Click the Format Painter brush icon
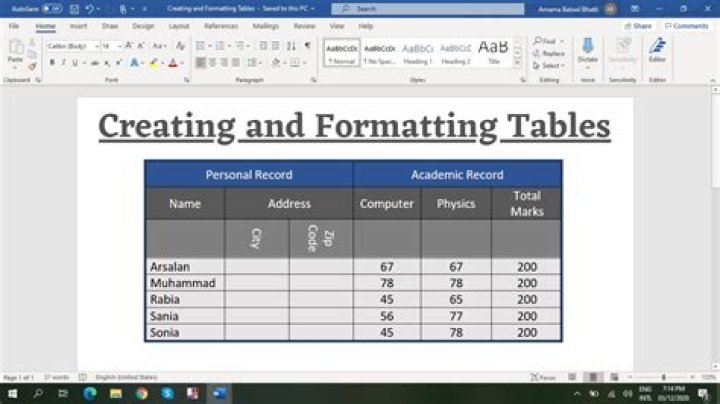The width and height of the screenshot is (720, 404). click(32, 67)
